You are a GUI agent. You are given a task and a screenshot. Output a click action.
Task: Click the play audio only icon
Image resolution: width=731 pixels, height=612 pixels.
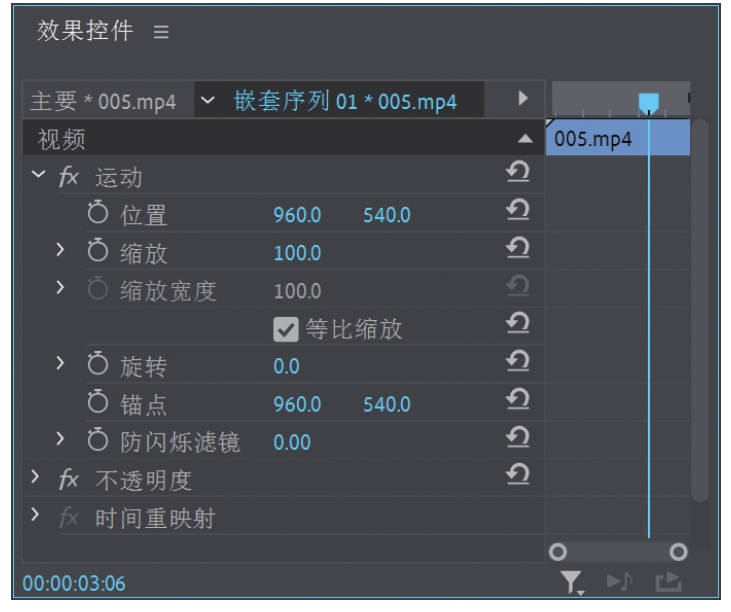pyautogui.click(x=619, y=581)
